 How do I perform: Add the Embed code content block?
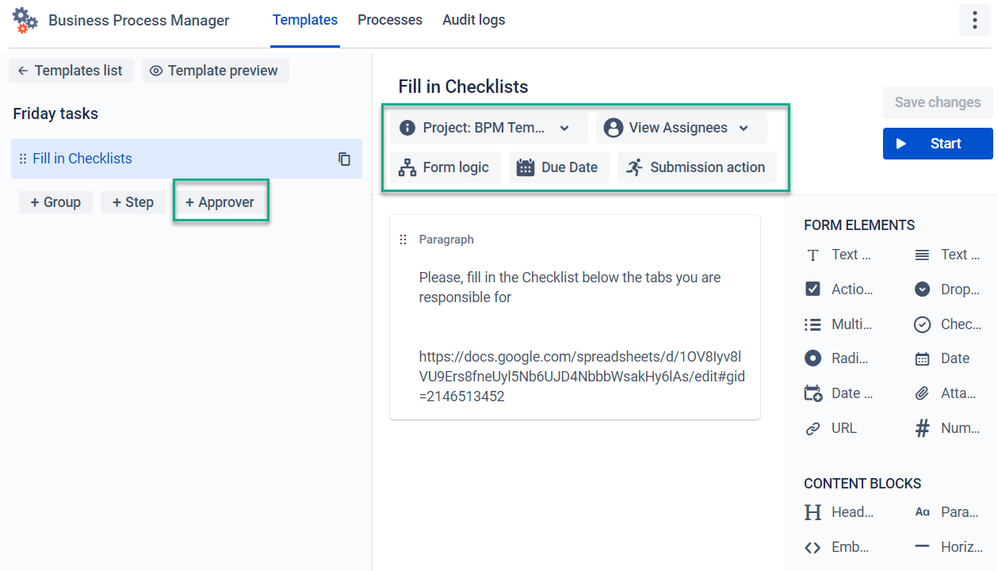838,547
